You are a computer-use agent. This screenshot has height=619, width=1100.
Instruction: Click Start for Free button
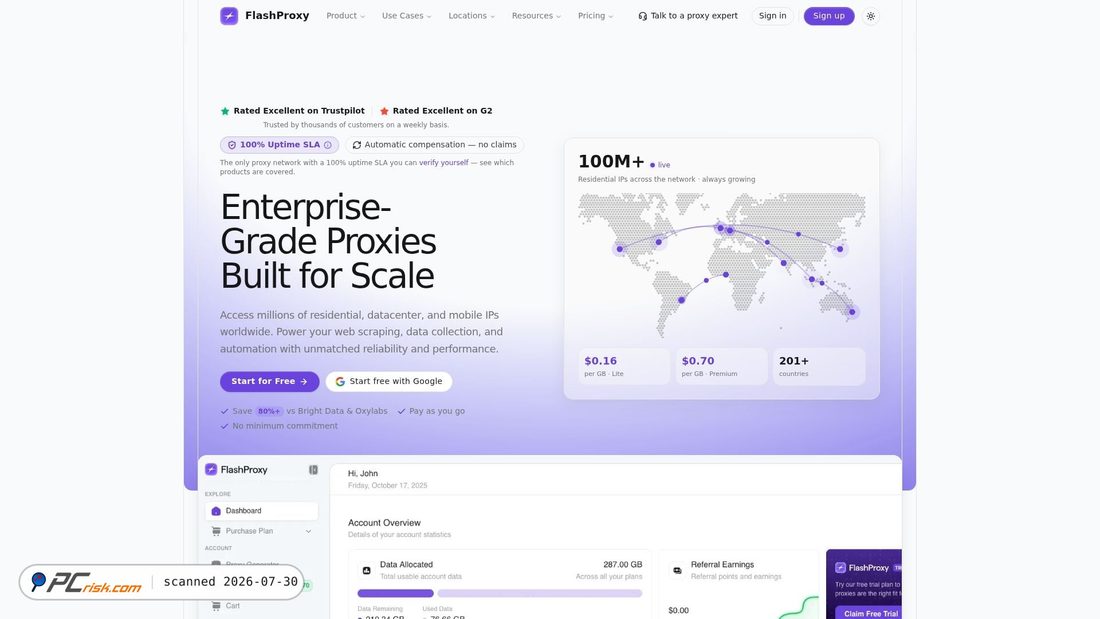(x=269, y=381)
